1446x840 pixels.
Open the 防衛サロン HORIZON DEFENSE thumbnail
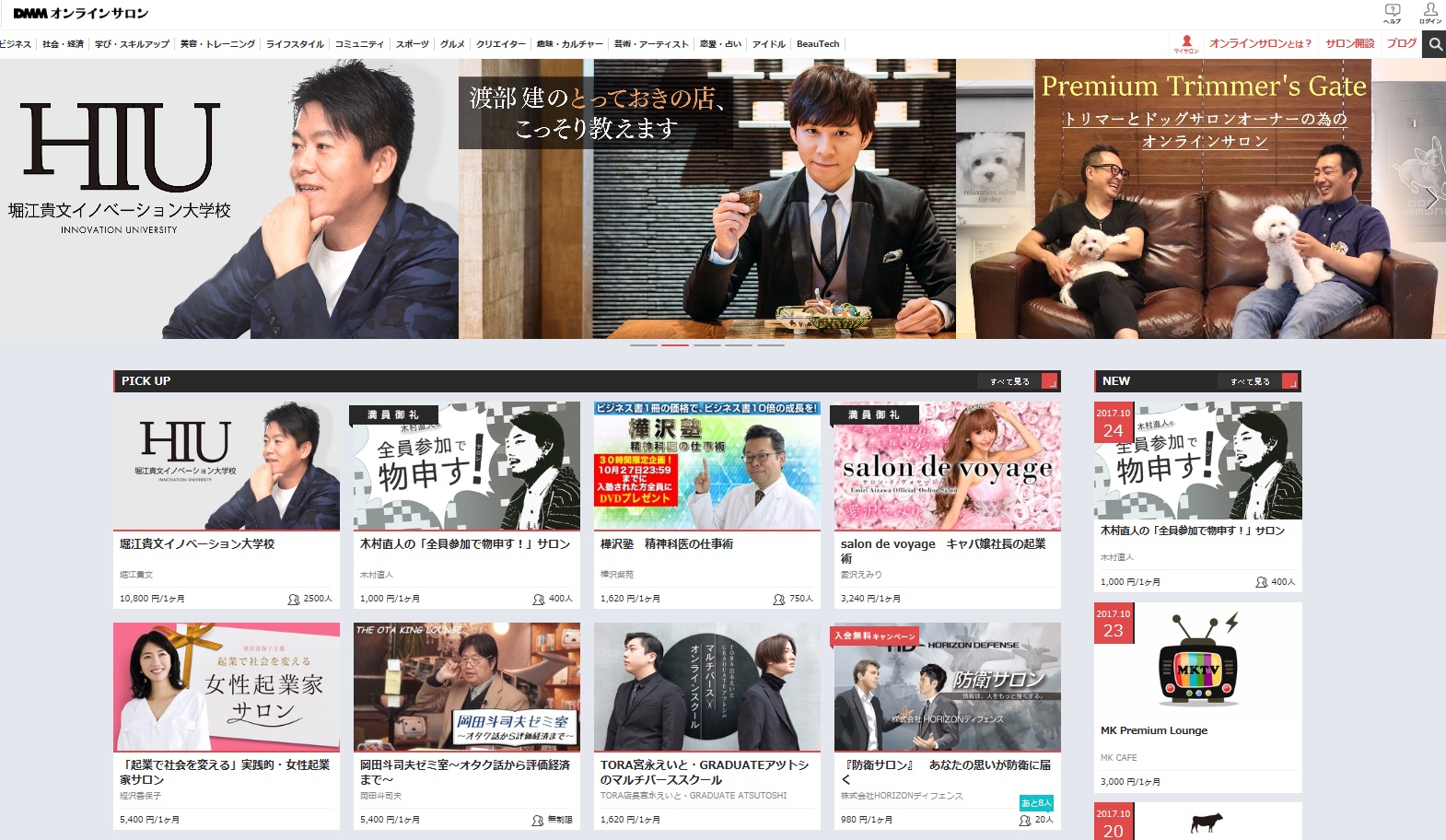click(948, 687)
